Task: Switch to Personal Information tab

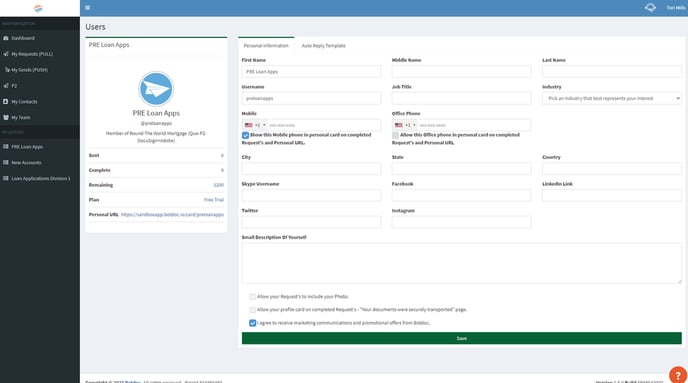Action: coord(266,46)
